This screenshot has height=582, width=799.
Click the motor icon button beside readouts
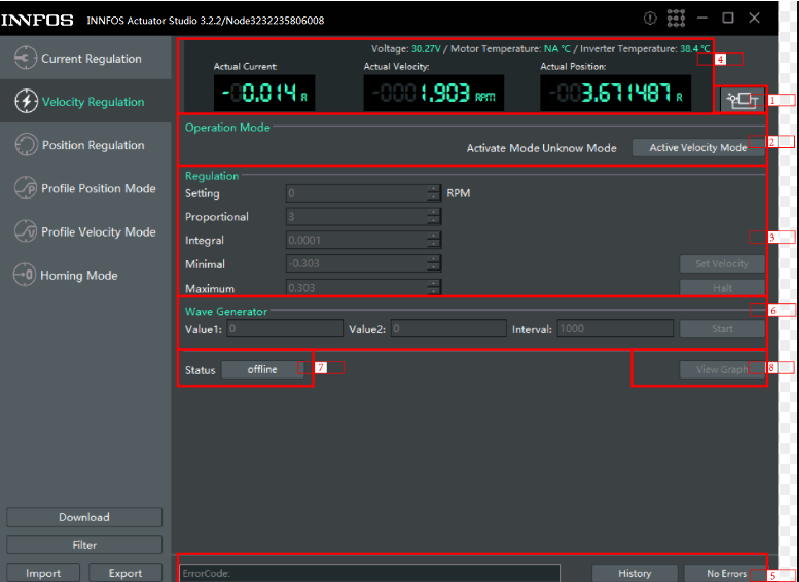tap(740, 100)
